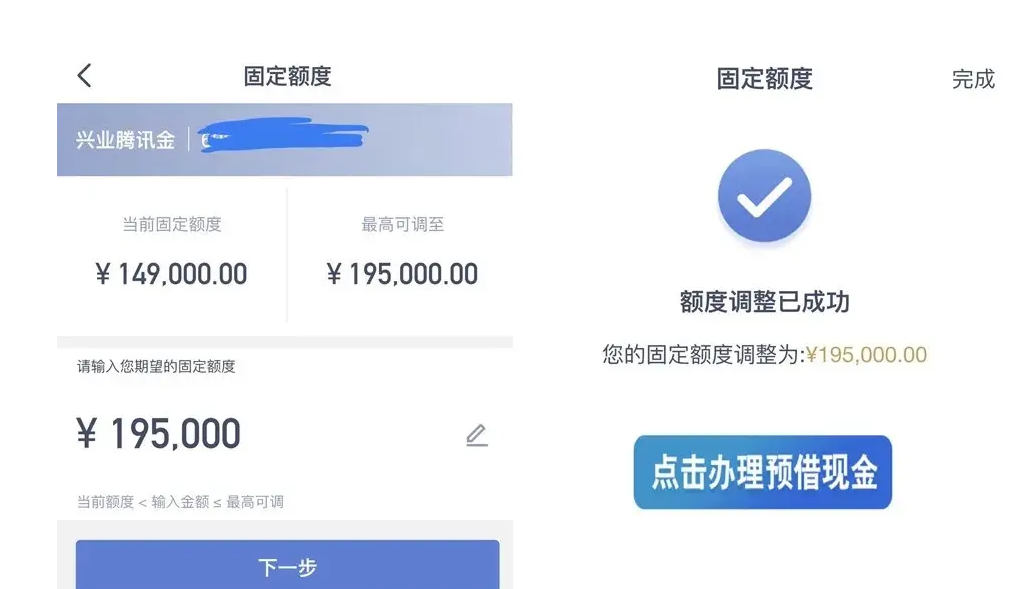
Task: Click the right screen 固定额度 title
Action: pos(764,79)
